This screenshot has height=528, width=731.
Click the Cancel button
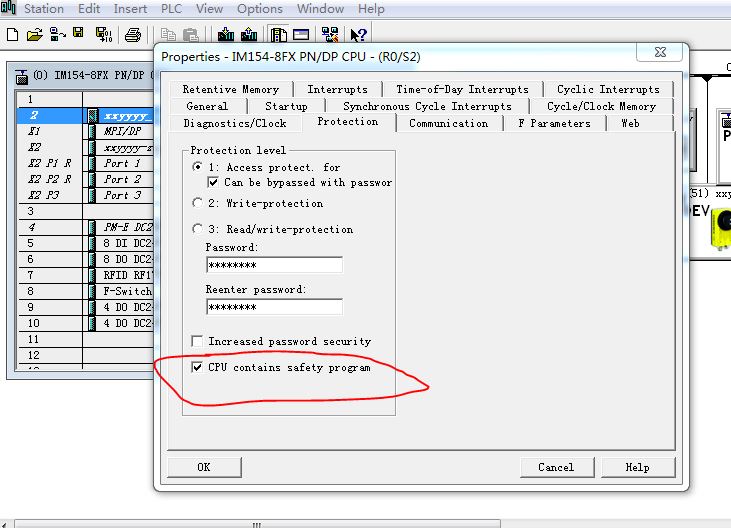click(557, 467)
